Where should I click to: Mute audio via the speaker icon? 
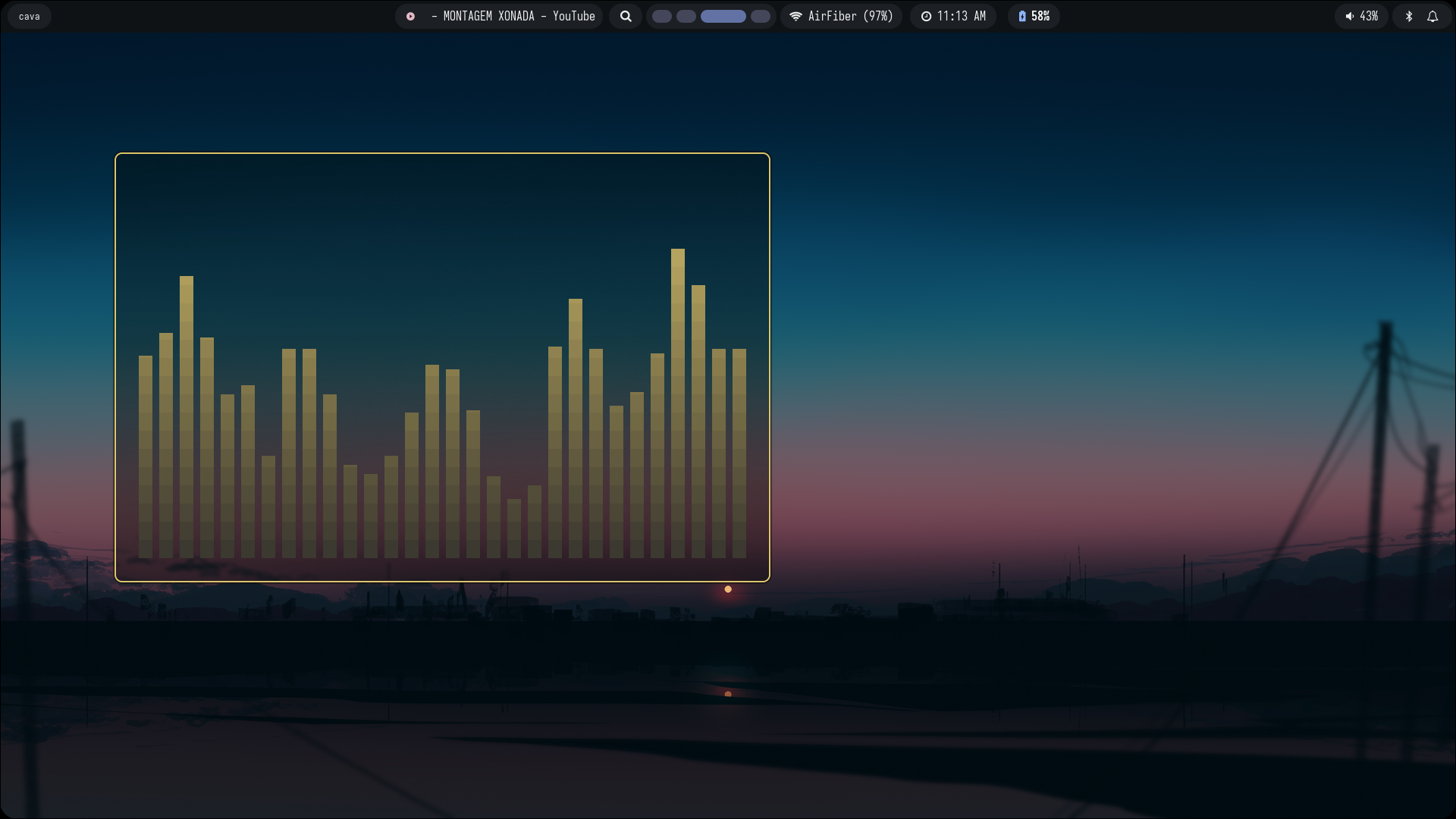pos(1349,16)
